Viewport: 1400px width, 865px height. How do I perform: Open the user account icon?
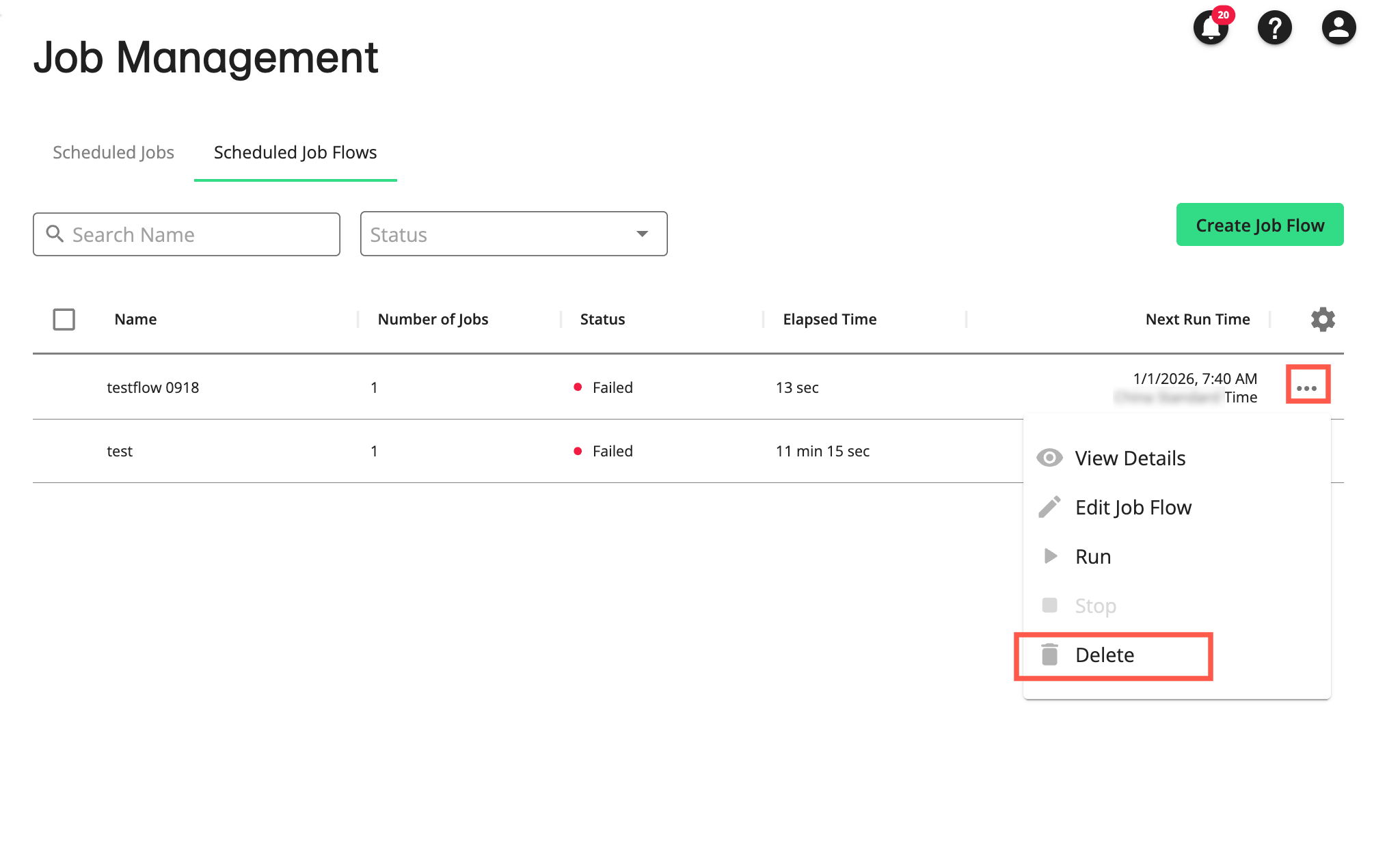pos(1338,28)
